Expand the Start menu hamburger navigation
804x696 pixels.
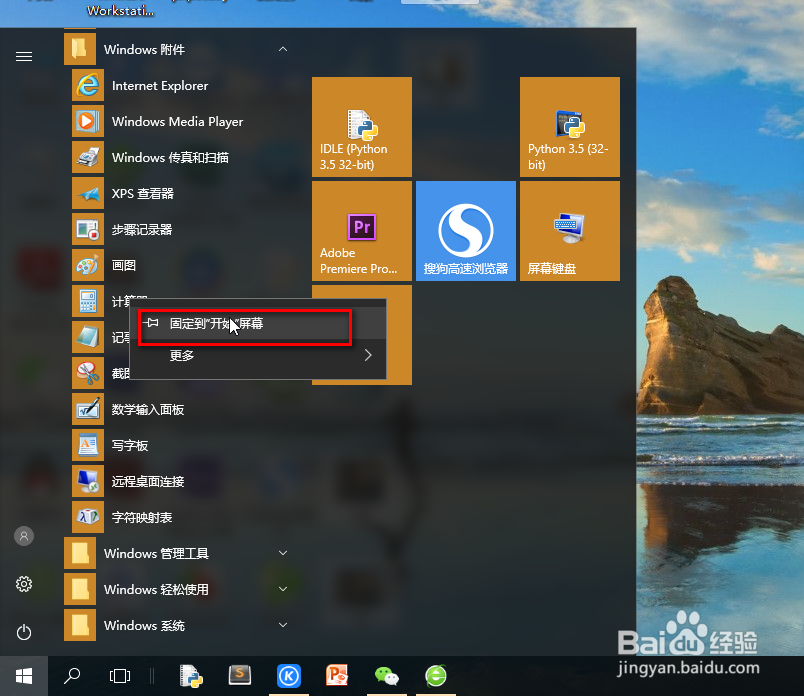click(x=24, y=56)
